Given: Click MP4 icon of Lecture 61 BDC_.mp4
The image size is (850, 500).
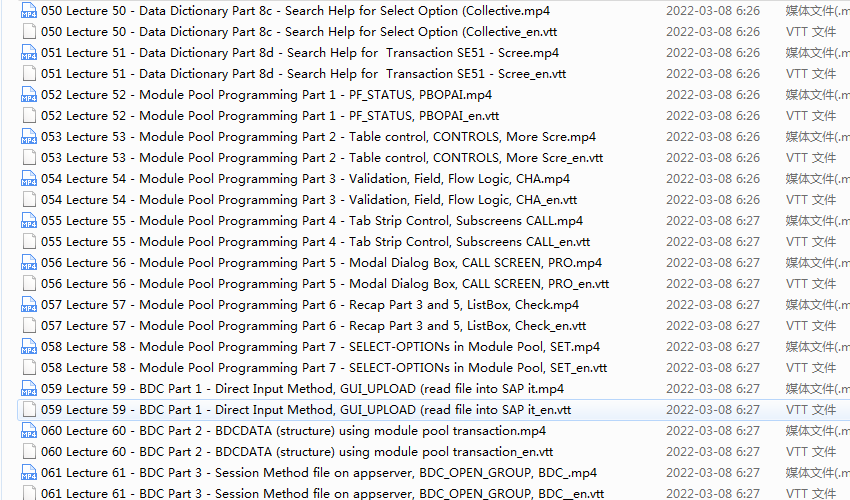Looking at the screenshot, I should [29, 473].
